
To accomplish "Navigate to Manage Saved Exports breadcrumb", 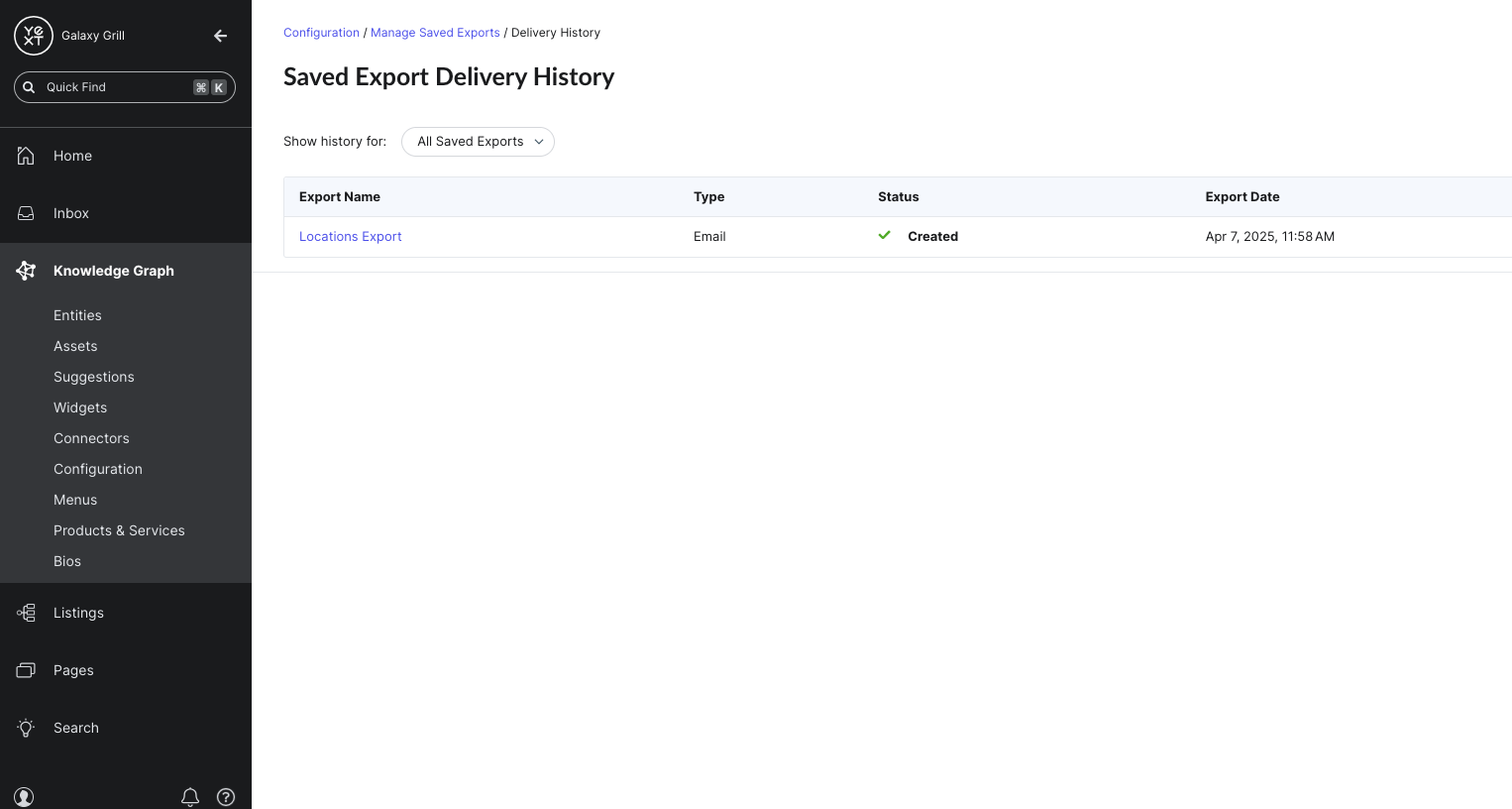I will pos(435,33).
